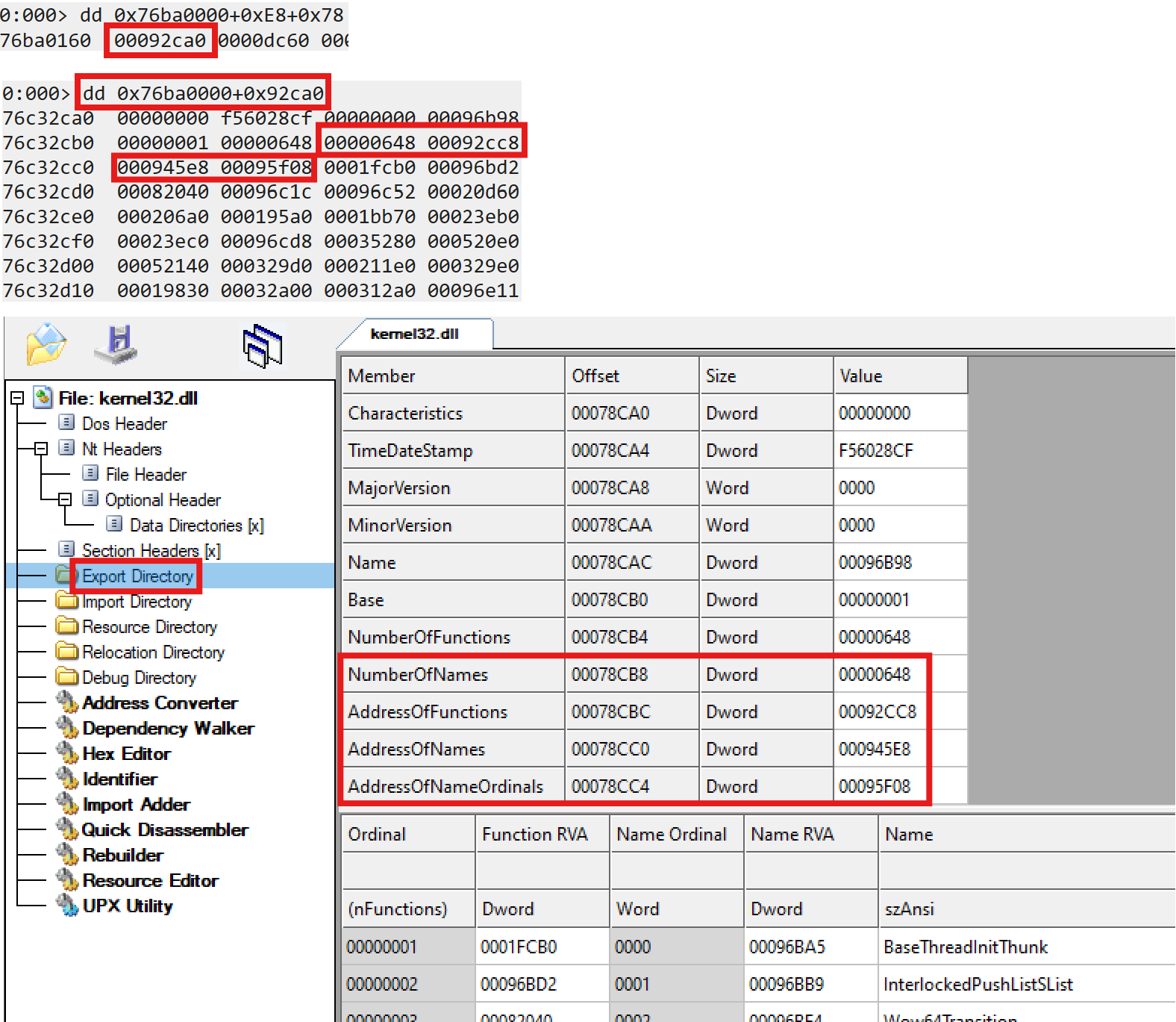Click the Identifier tool icon
The height and width of the screenshot is (1022, 1176).
coord(68,779)
